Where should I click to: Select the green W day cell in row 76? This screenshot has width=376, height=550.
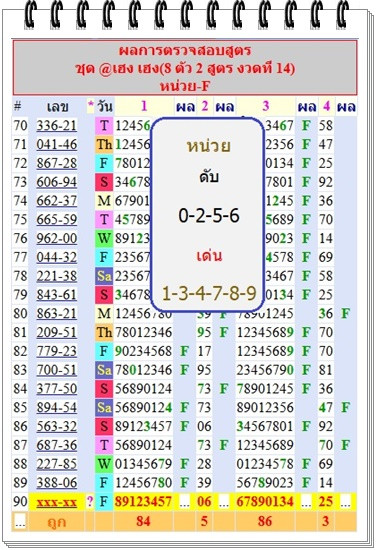coord(104,238)
